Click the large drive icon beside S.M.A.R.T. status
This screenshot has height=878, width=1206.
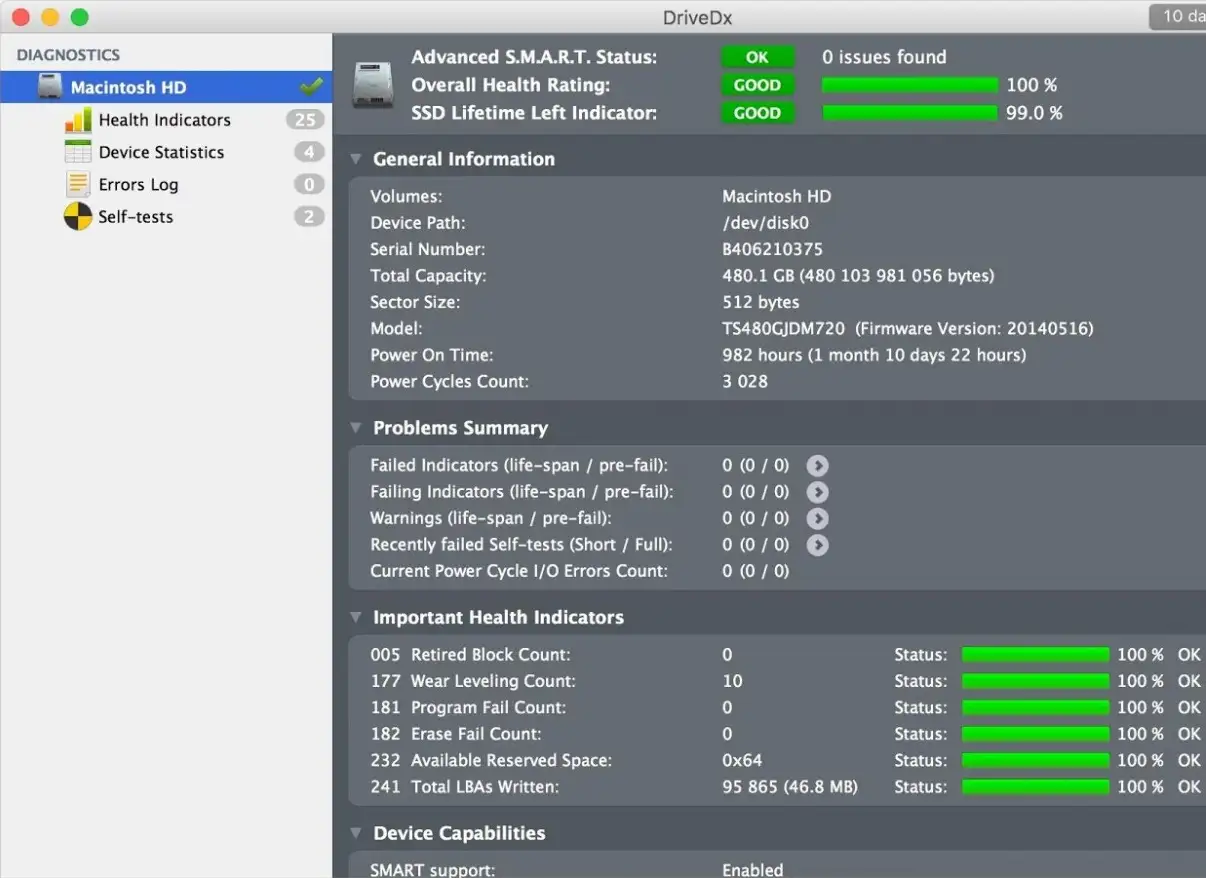[372, 85]
